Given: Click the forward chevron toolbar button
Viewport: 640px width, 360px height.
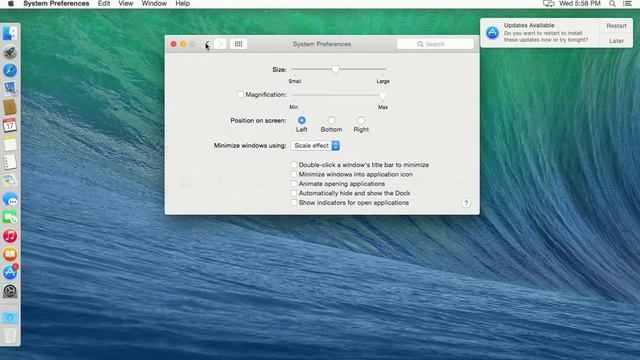Looking at the screenshot, I should click(220, 44).
